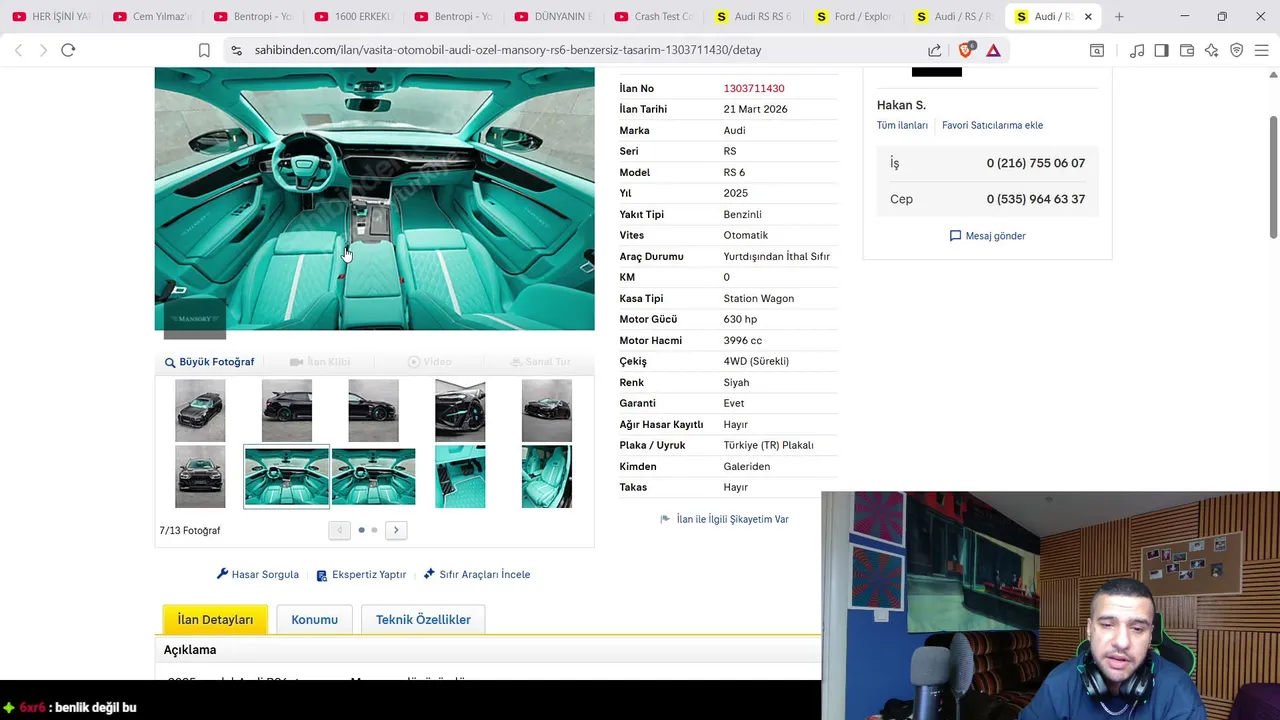Open the tab search icon
Screen dimensions: 1280x720
(1097, 50)
